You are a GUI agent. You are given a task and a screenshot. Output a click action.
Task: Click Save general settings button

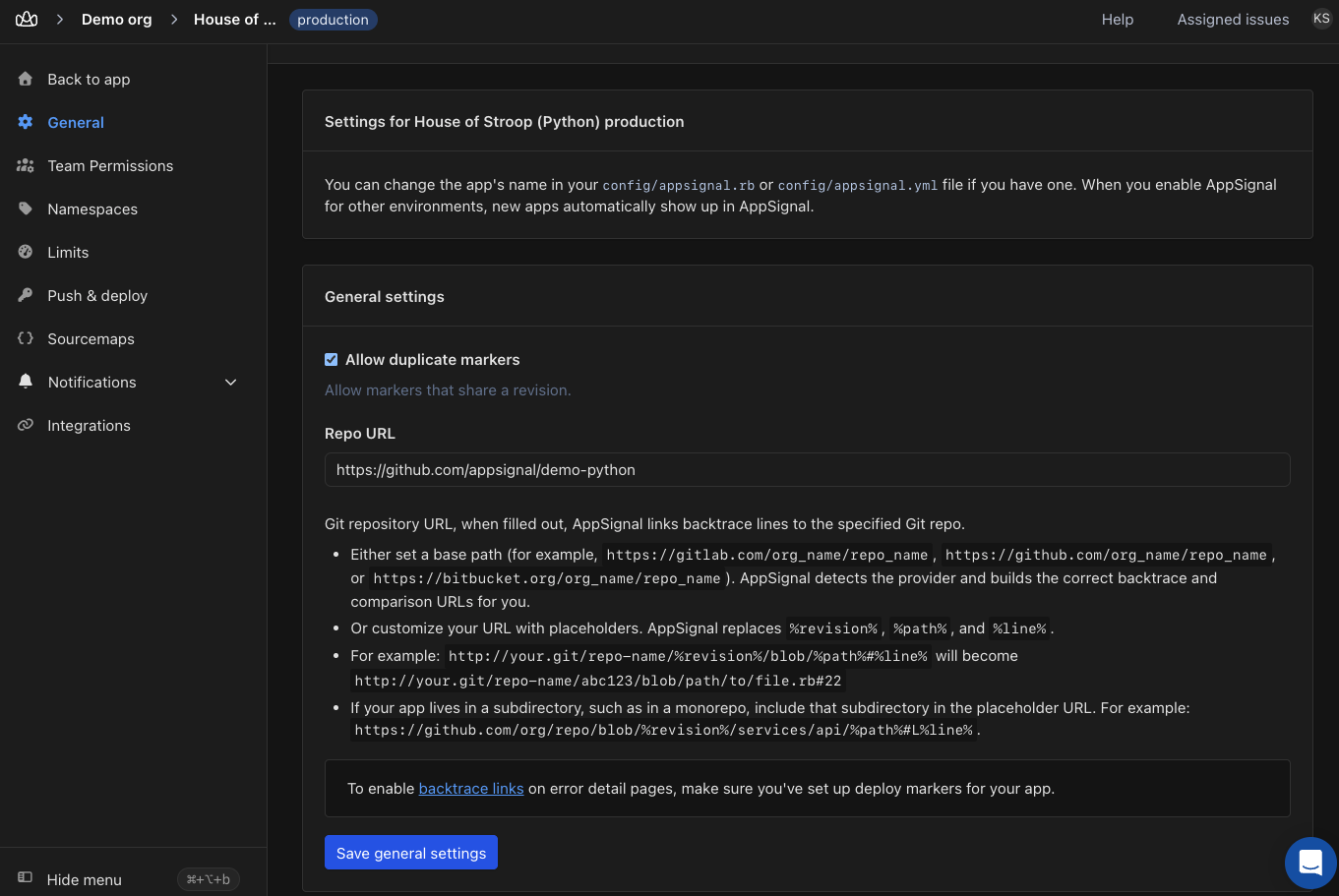[411, 853]
